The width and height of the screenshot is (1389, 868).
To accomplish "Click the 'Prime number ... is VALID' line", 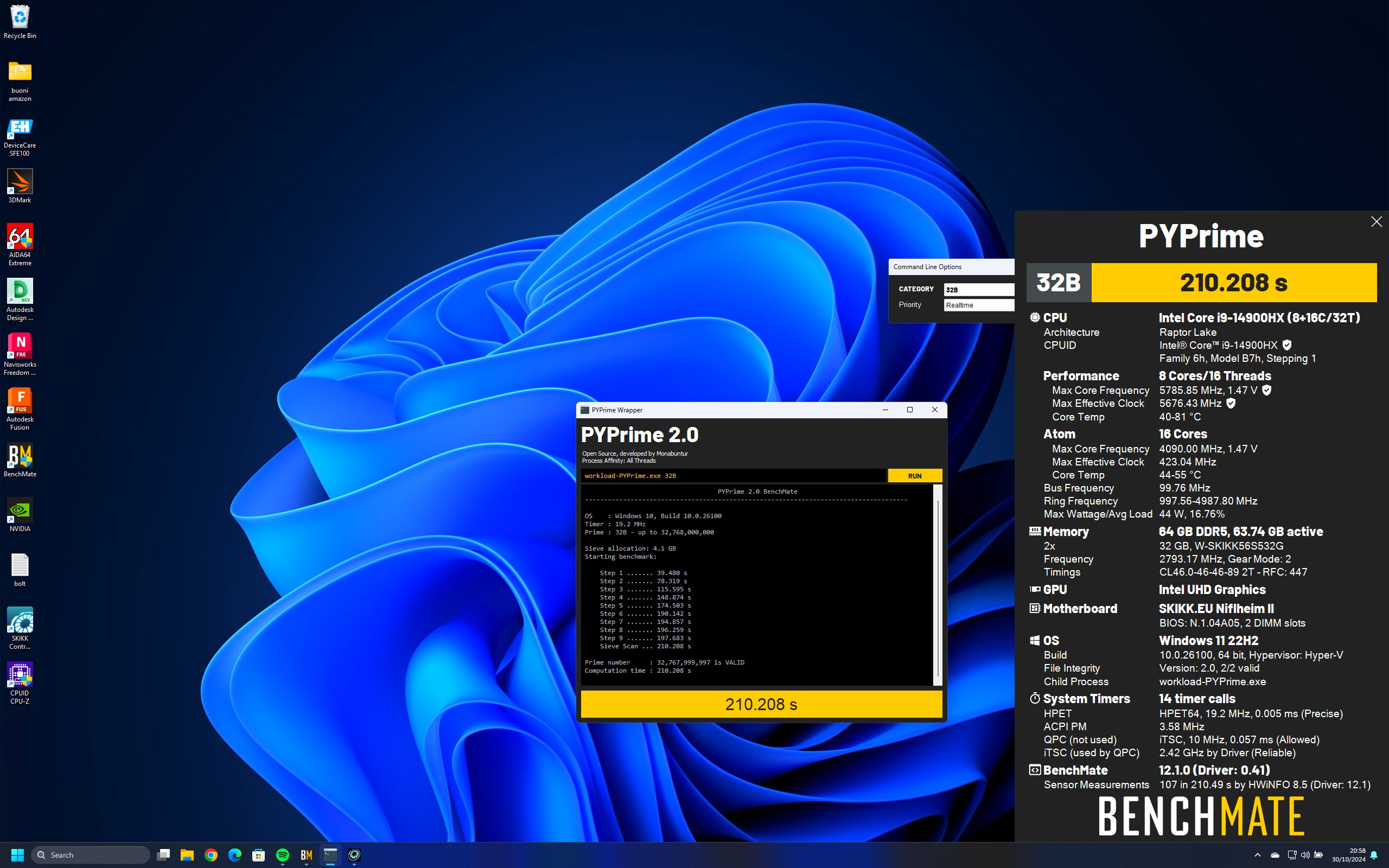I will coord(664,662).
